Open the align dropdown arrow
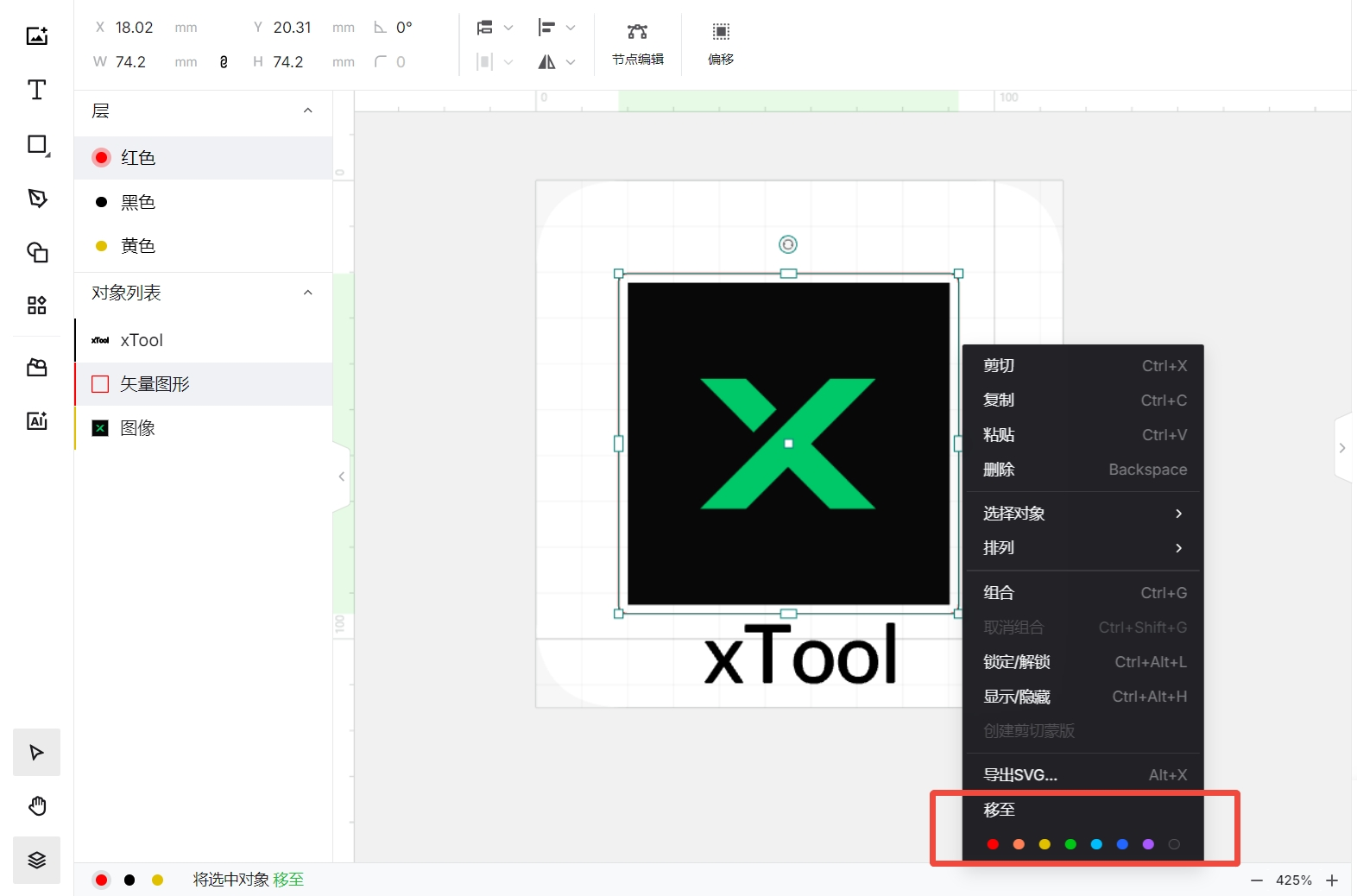The height and width of the screenshot is (896, 1357). pyautogui.click(x=571, y=28)
